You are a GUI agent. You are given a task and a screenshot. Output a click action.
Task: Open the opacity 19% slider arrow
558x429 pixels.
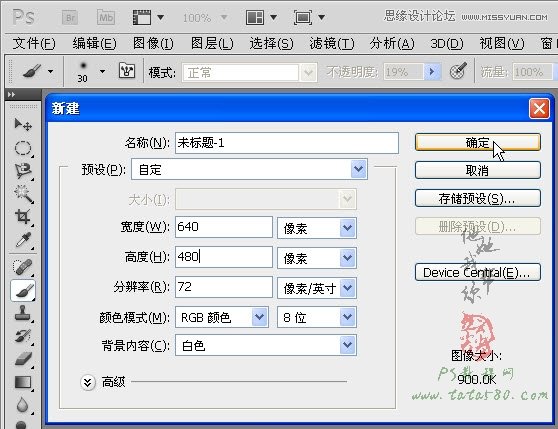click(432, 72)
